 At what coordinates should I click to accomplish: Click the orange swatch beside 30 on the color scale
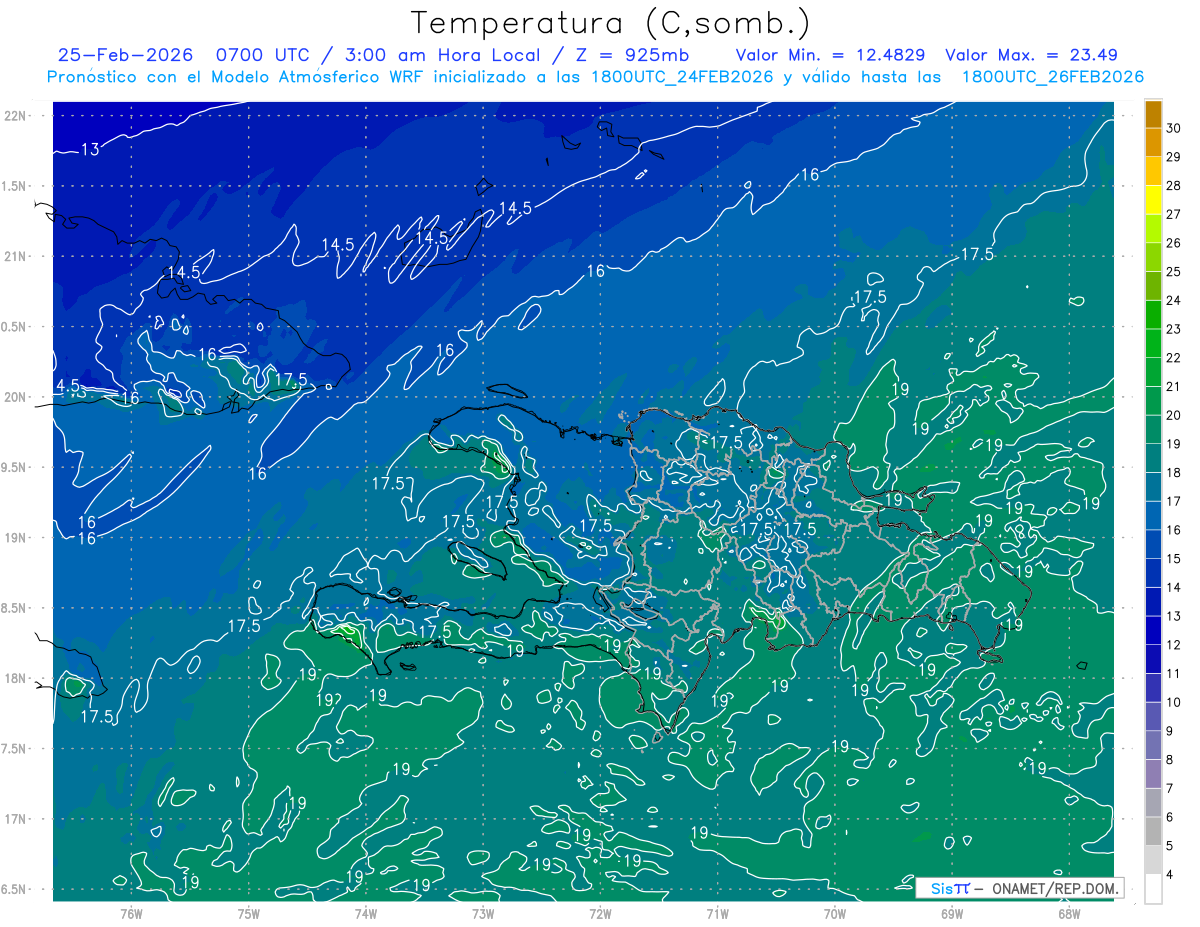1153,115
